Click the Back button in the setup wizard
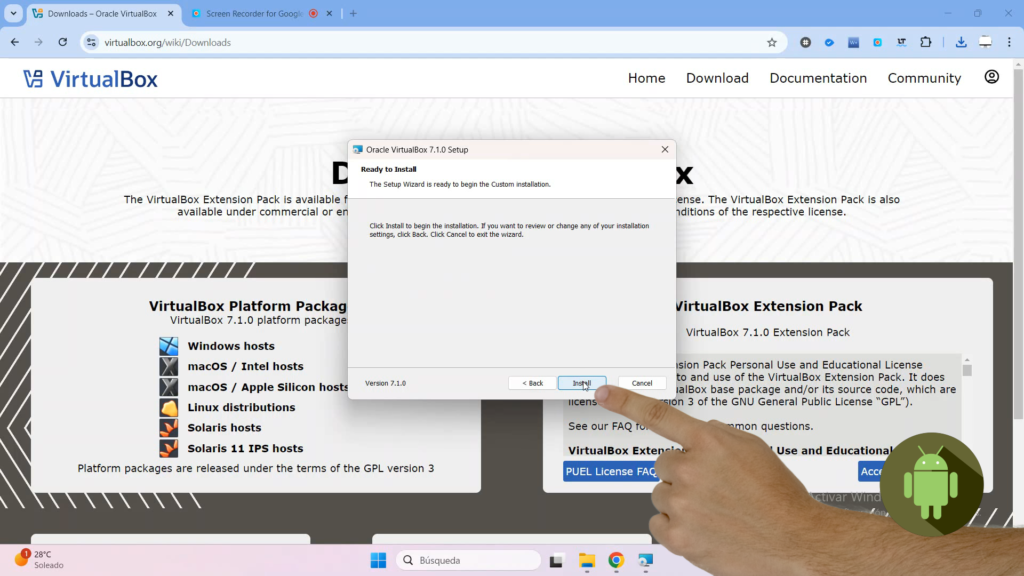This screenshot has height=576, width=1024. (532, 383)
